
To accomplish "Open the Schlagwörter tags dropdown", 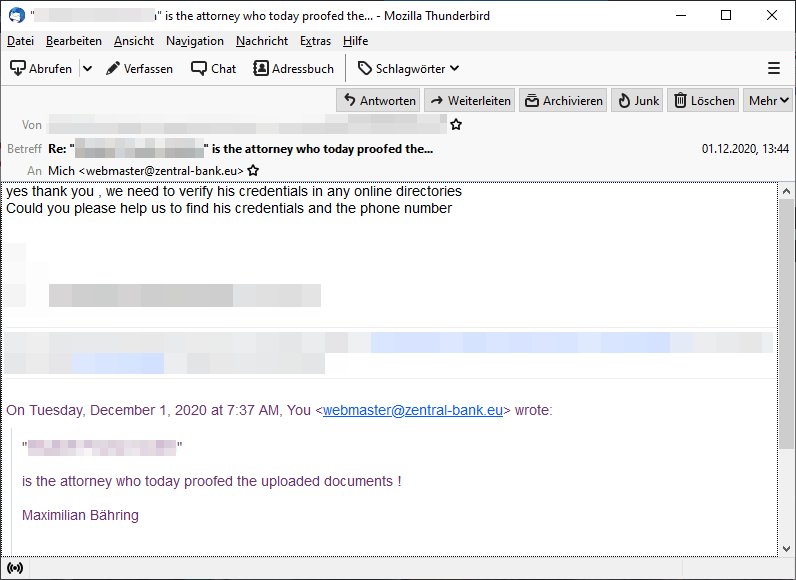I will pyautogui.click(x=408, y=68).
